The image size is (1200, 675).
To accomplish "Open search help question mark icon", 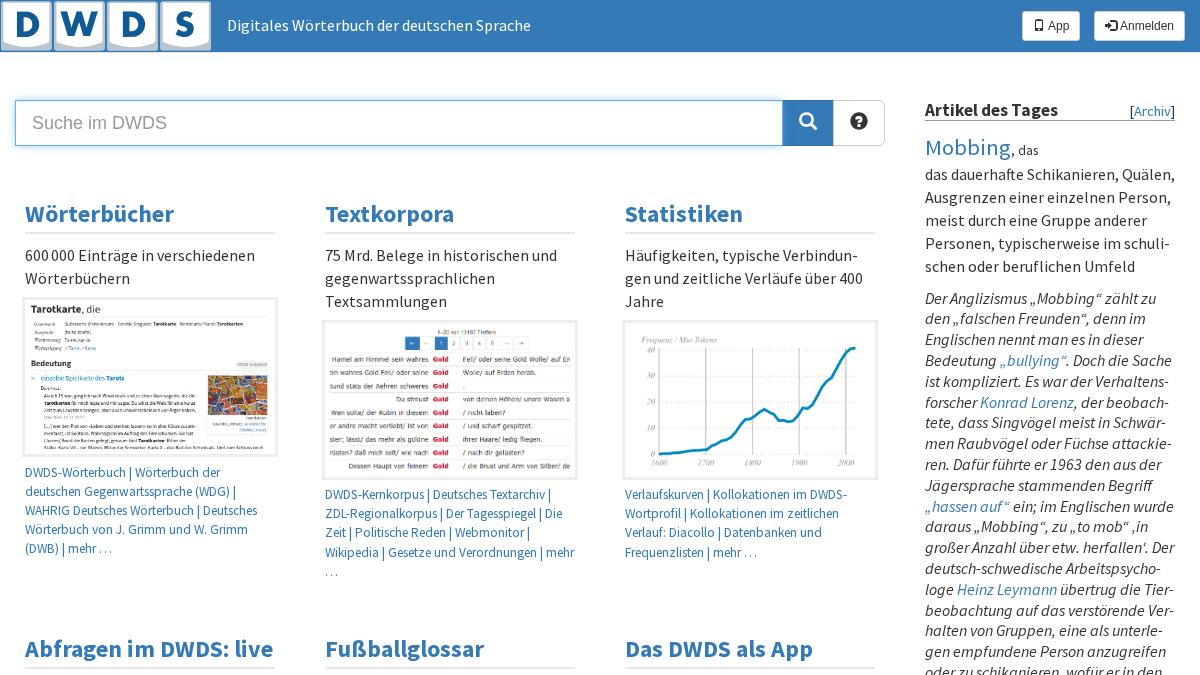I will (x=859, y=123).
